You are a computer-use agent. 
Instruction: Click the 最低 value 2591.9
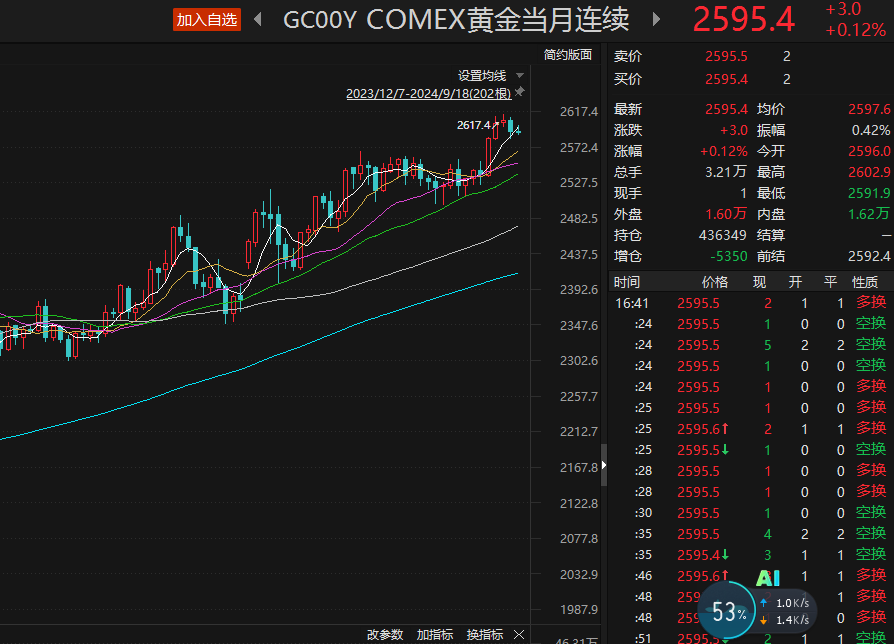click(869, 193)
